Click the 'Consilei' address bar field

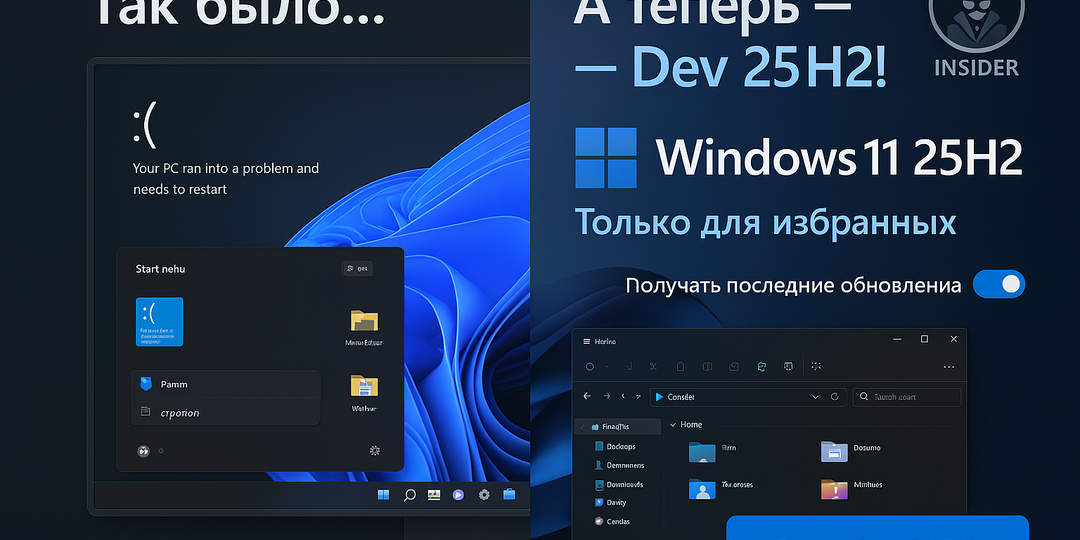[747, 397]
